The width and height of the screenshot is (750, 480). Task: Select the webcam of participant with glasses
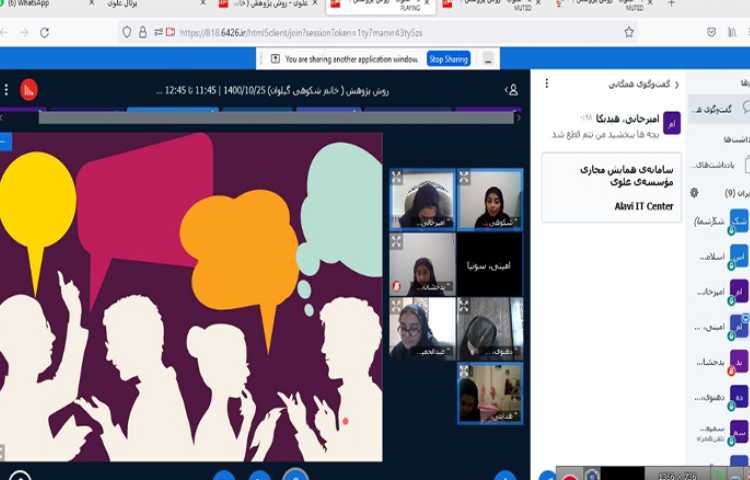[422, 328]
